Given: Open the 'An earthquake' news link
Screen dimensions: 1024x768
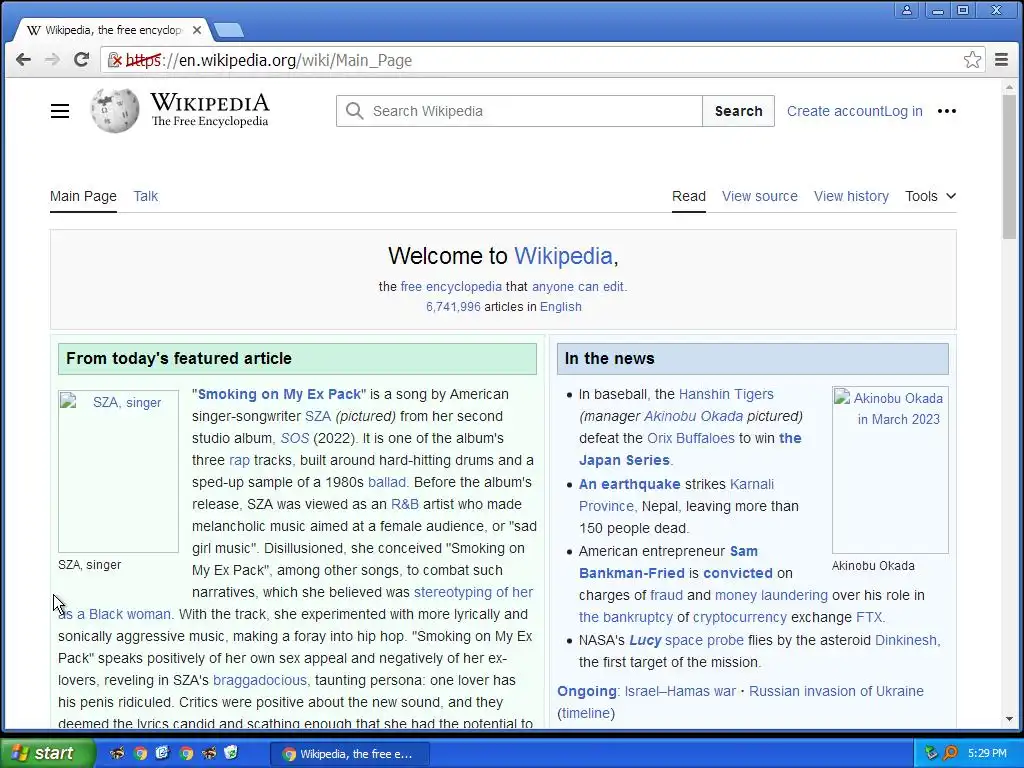Looking at the screenshot, I should (x=630, y=485).
